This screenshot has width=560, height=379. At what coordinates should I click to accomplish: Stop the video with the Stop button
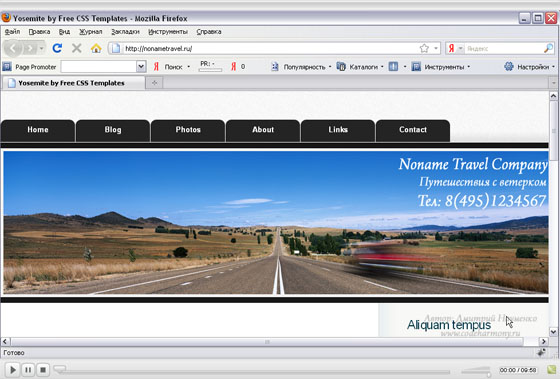43,370
